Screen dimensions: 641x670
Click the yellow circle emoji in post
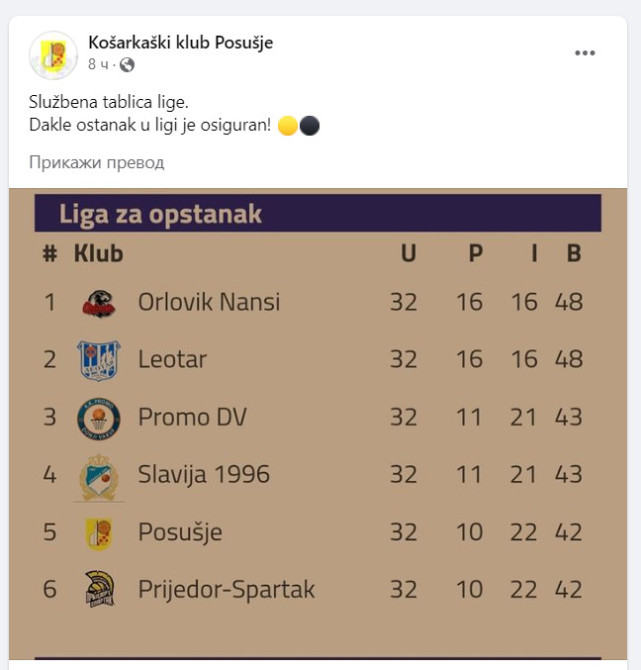(x=288, y=126)
